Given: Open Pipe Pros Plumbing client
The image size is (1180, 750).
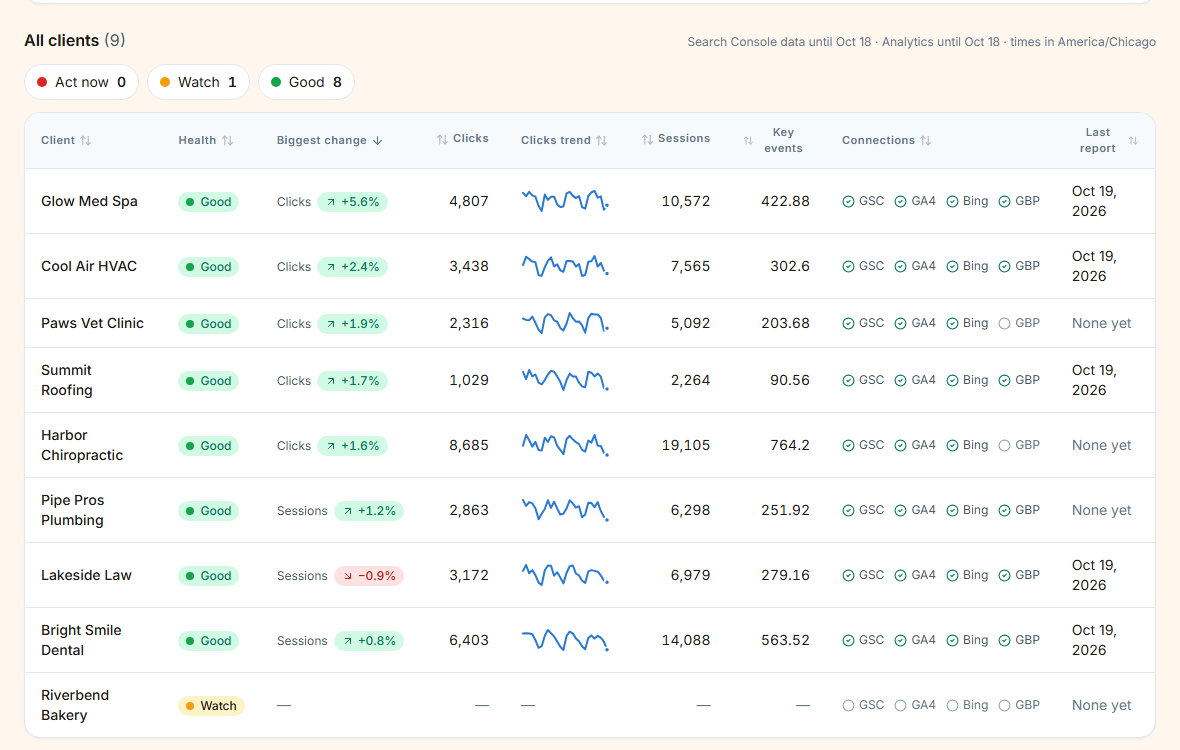Looking at the screenshot, I should coord(73,510).
